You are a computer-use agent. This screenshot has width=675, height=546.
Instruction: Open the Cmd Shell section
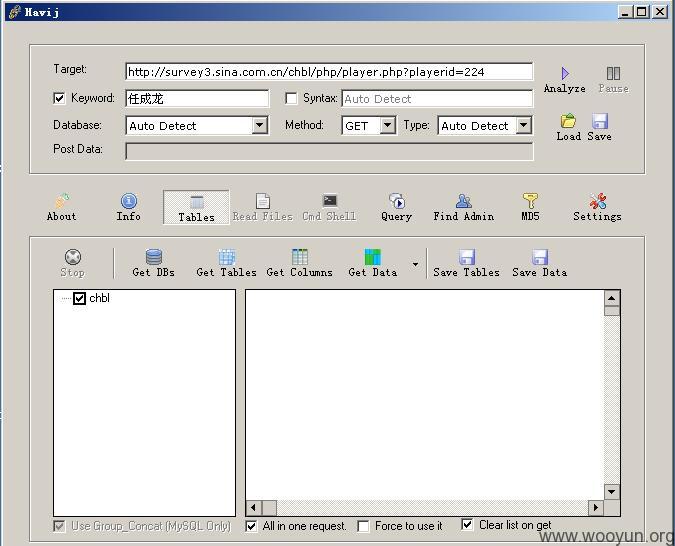pyautogui.click(x=329, y=208)
